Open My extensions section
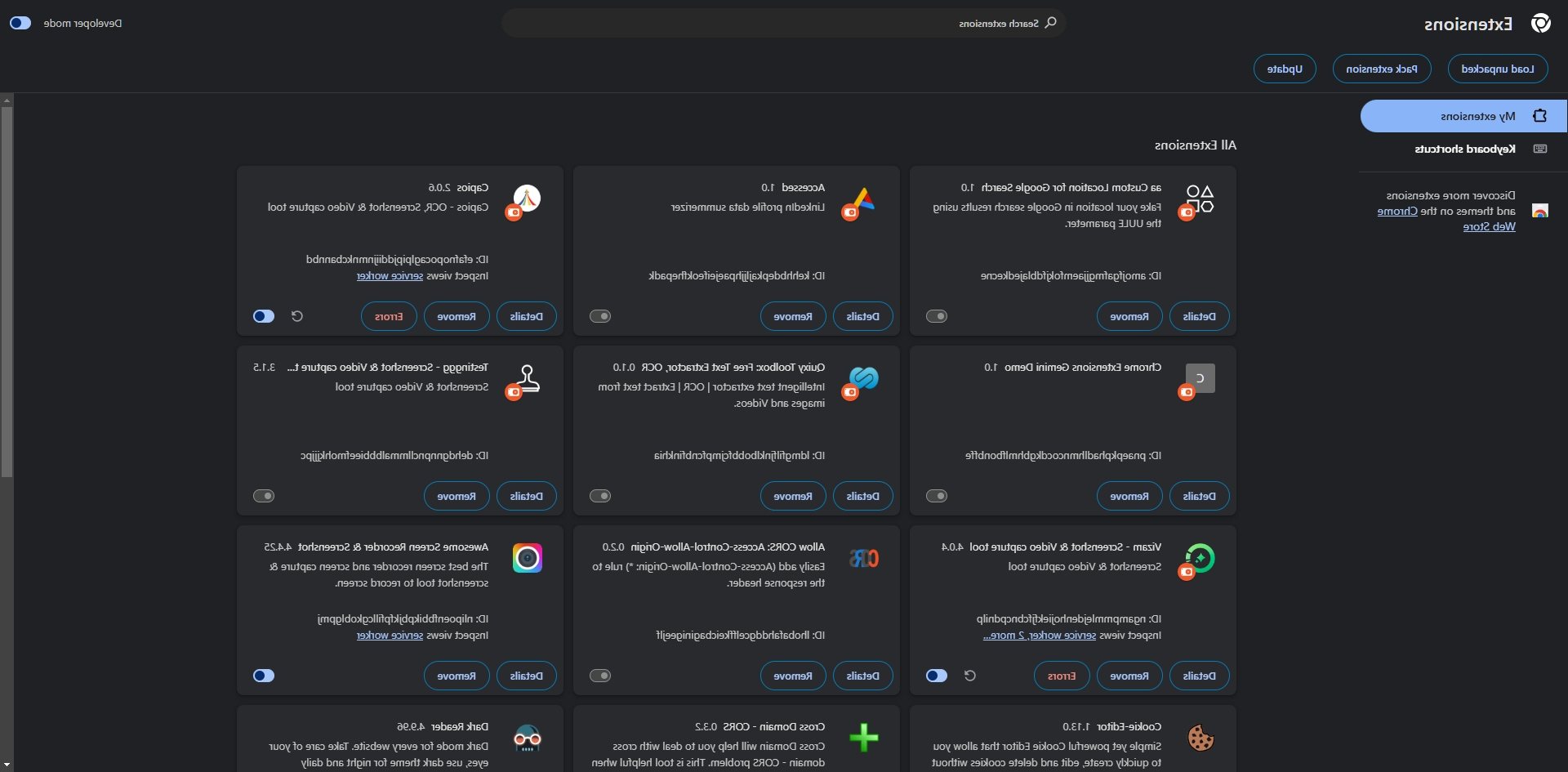 (x=1463, y=116)
